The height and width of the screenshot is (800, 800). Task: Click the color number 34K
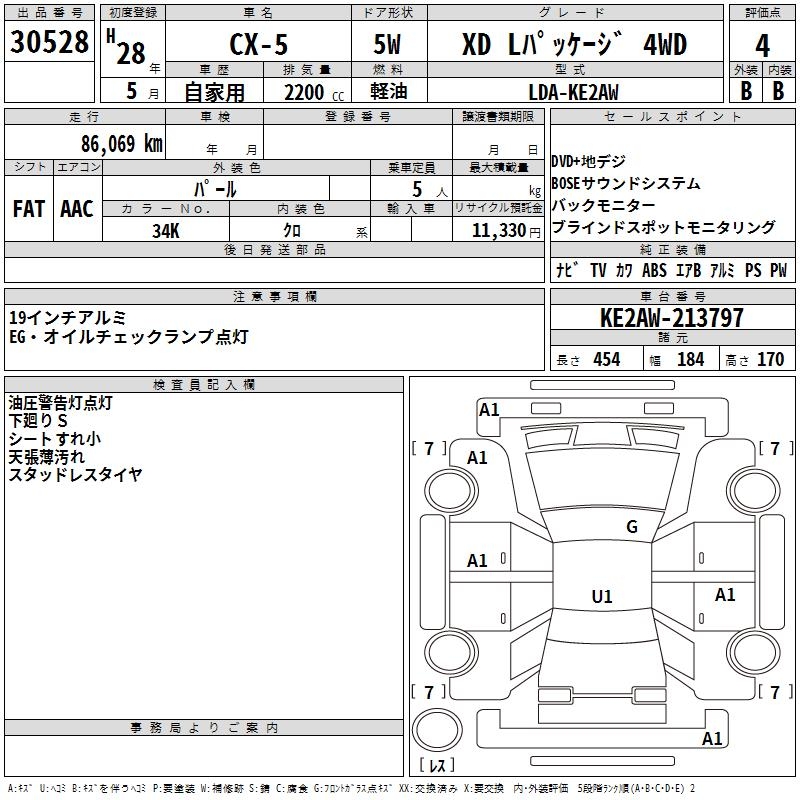(166, 231)
